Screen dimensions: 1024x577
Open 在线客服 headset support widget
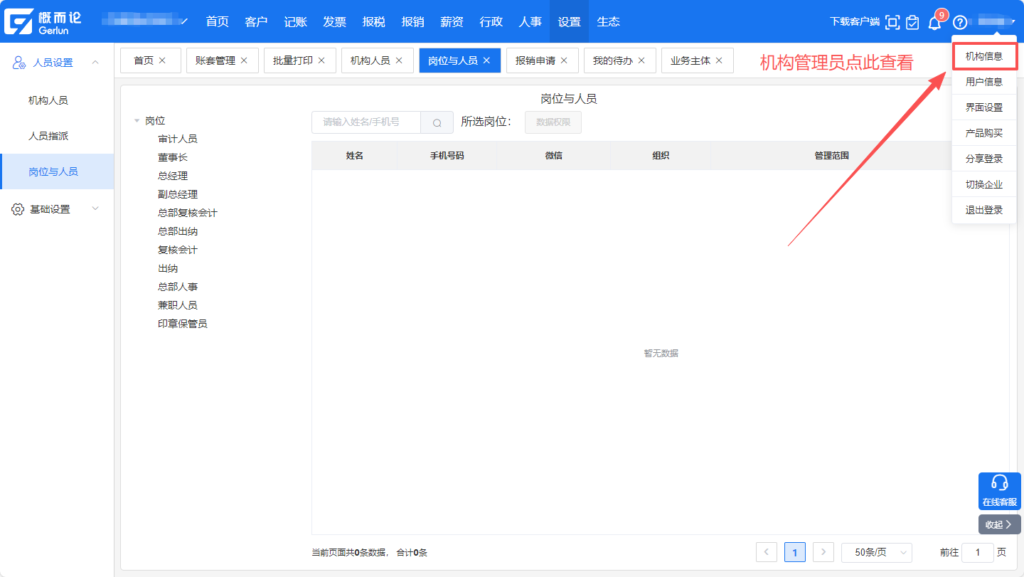[999, 490]
